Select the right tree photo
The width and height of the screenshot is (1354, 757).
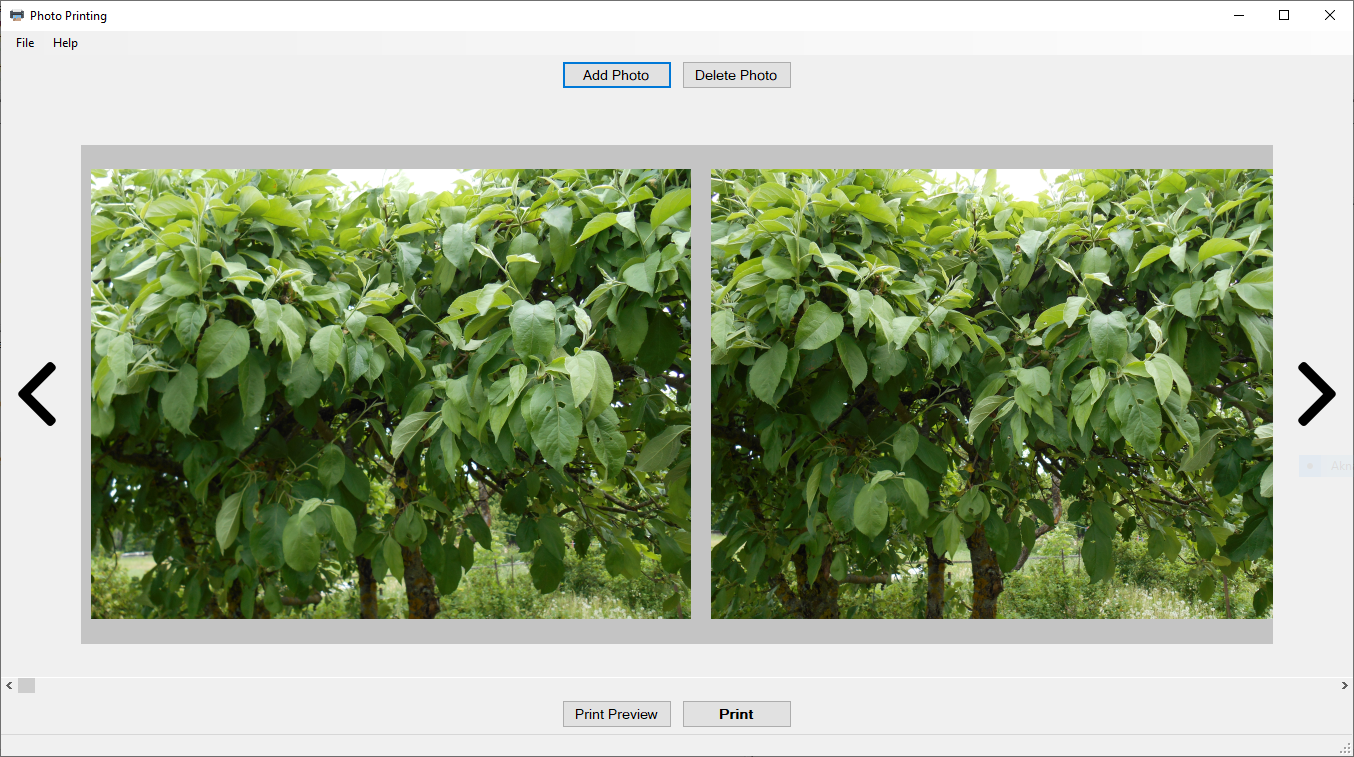click(x=991, y=393)
